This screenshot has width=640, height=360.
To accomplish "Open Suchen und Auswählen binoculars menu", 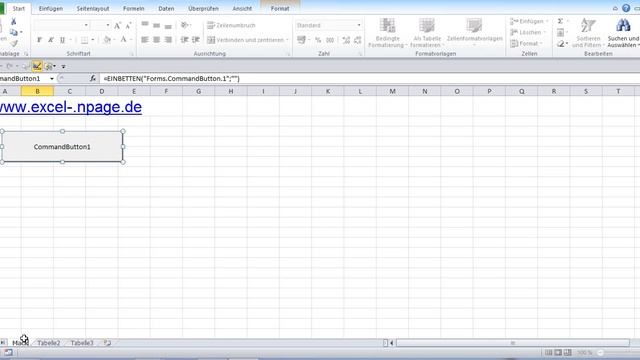I will (x=623, y=33).
